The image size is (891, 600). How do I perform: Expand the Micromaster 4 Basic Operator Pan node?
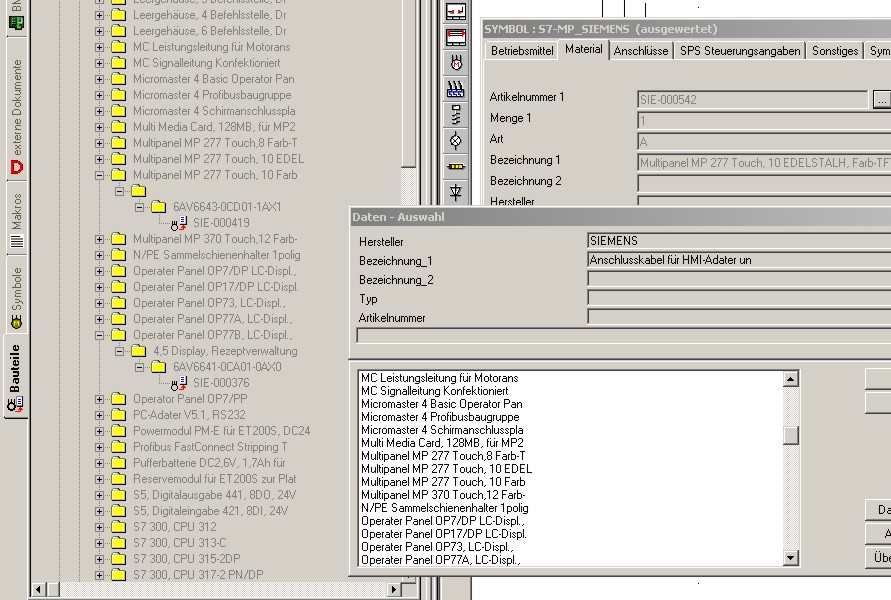pyautogui.click(x=99, y=79)
